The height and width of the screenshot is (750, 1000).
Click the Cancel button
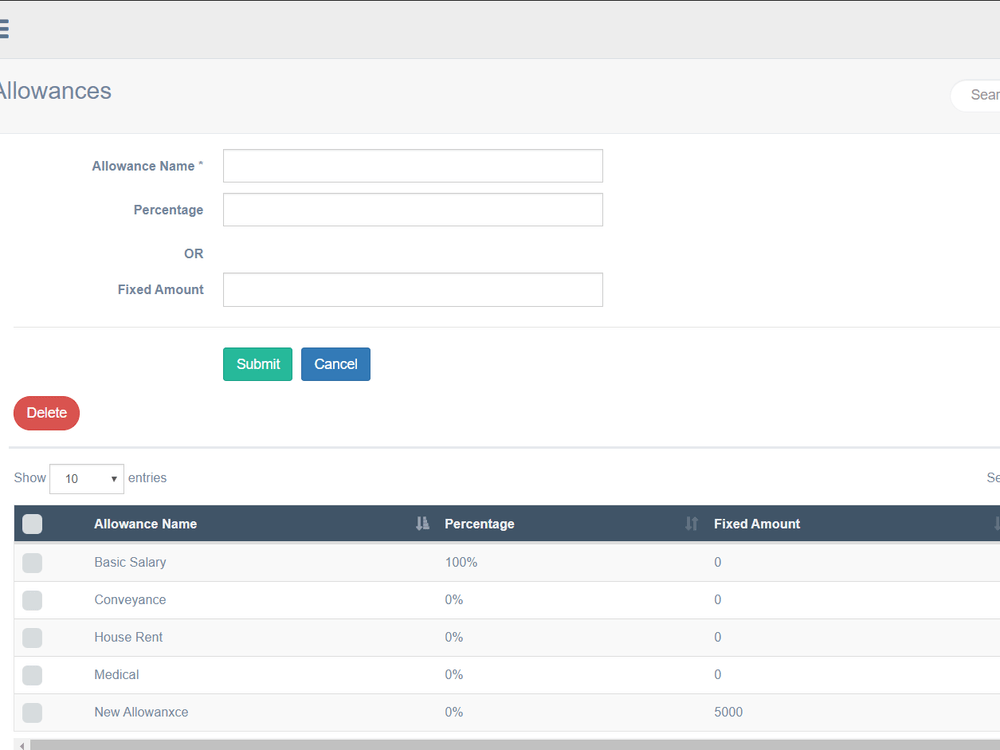tap(335, 364)
